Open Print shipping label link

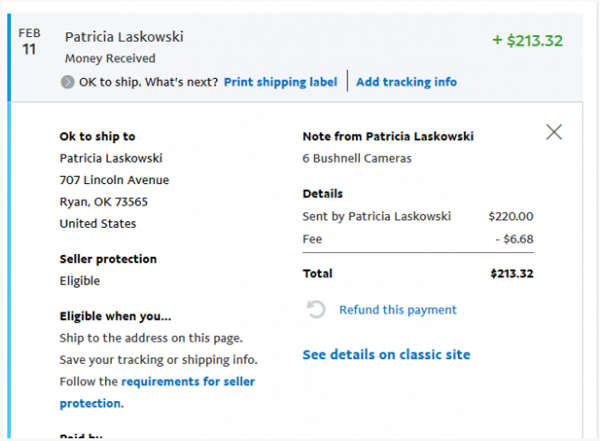[x=280, y=82]
